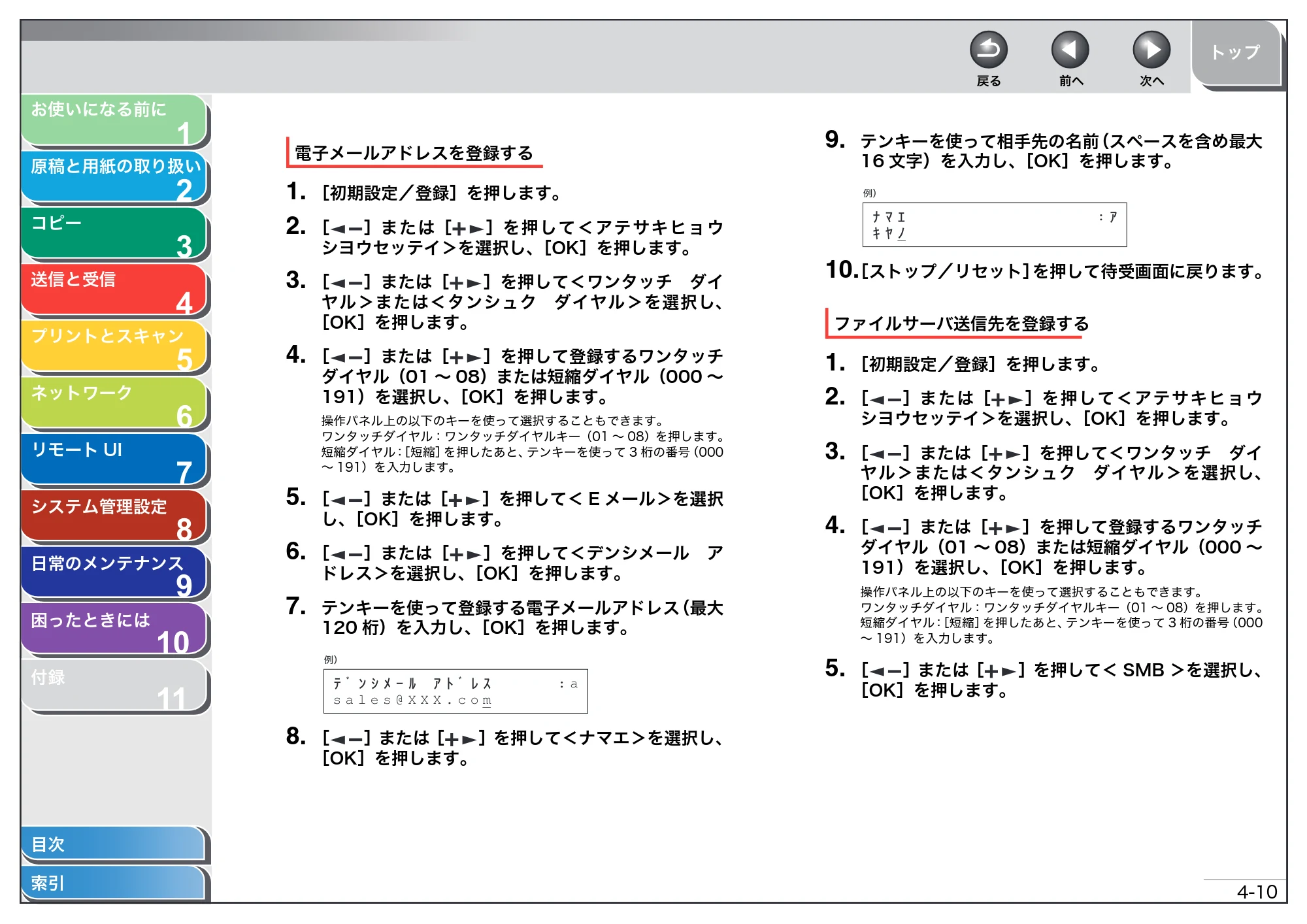1307x924 pixels.
Task: Go to previous page with 前へ icon
Action: click(x=1070, y=50)
